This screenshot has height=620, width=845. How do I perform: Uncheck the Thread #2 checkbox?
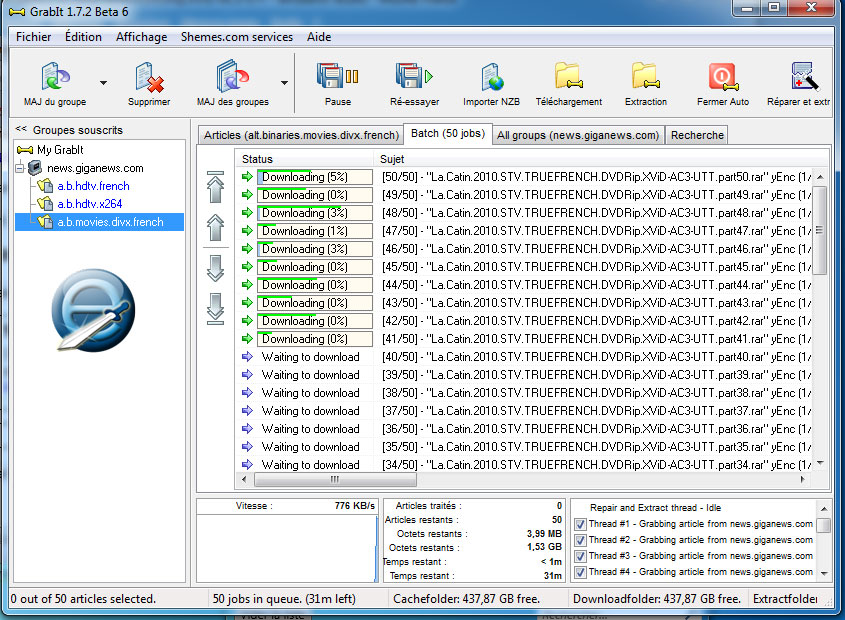click(580, 540)
